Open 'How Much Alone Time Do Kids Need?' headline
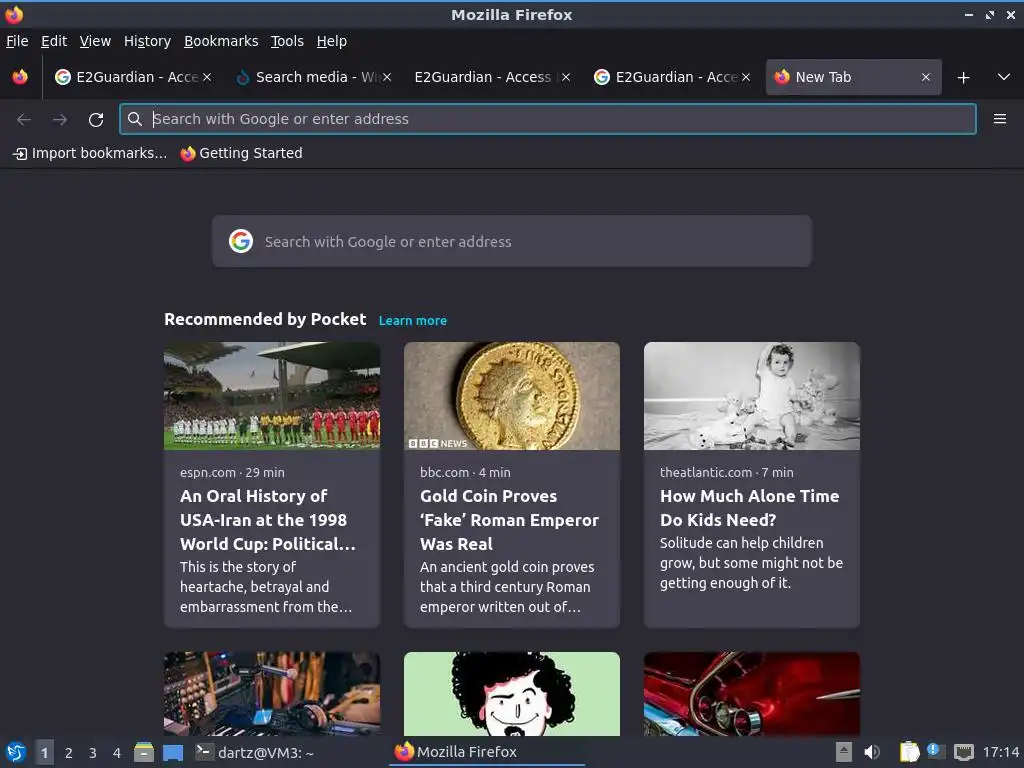The height and width of the screenshot is (768, 1024). tap(750, 508)
